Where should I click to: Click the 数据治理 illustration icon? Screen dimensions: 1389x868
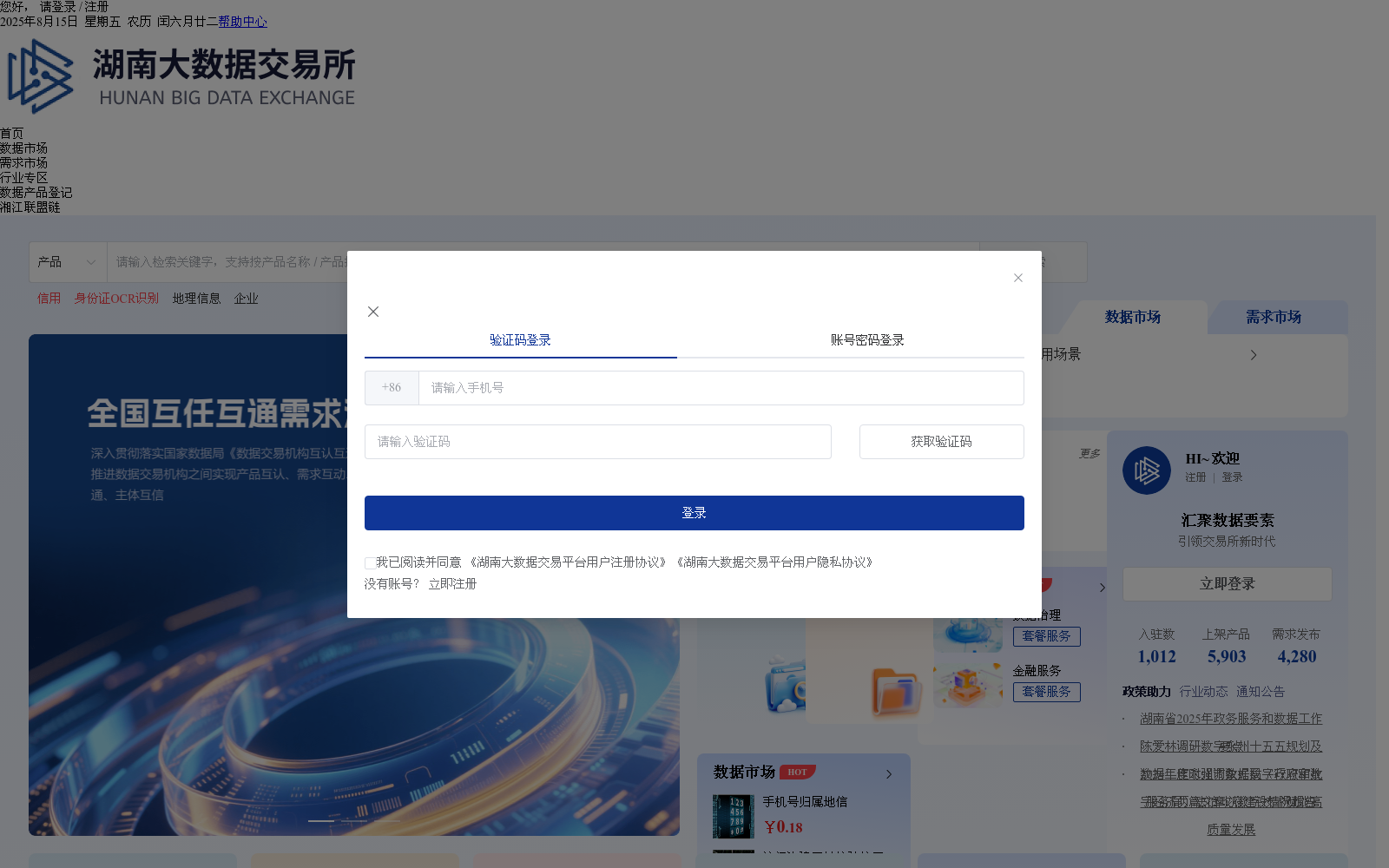[x=968, y=635]
